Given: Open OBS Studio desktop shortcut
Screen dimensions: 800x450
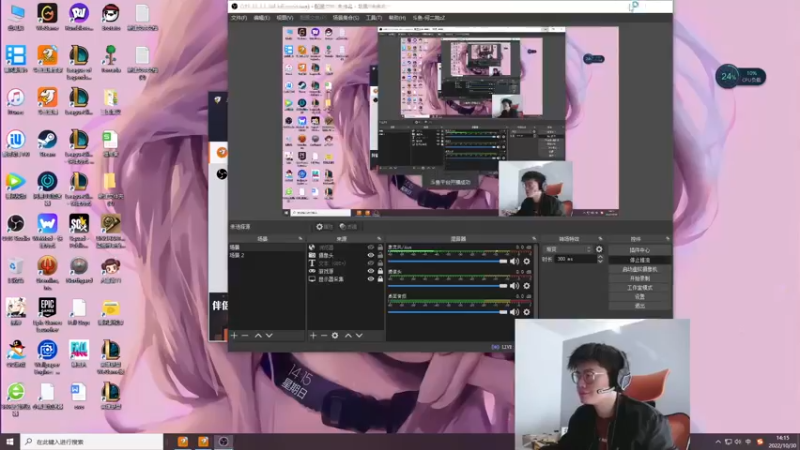Looking at the screenshot, I should [x=16, y=228].
